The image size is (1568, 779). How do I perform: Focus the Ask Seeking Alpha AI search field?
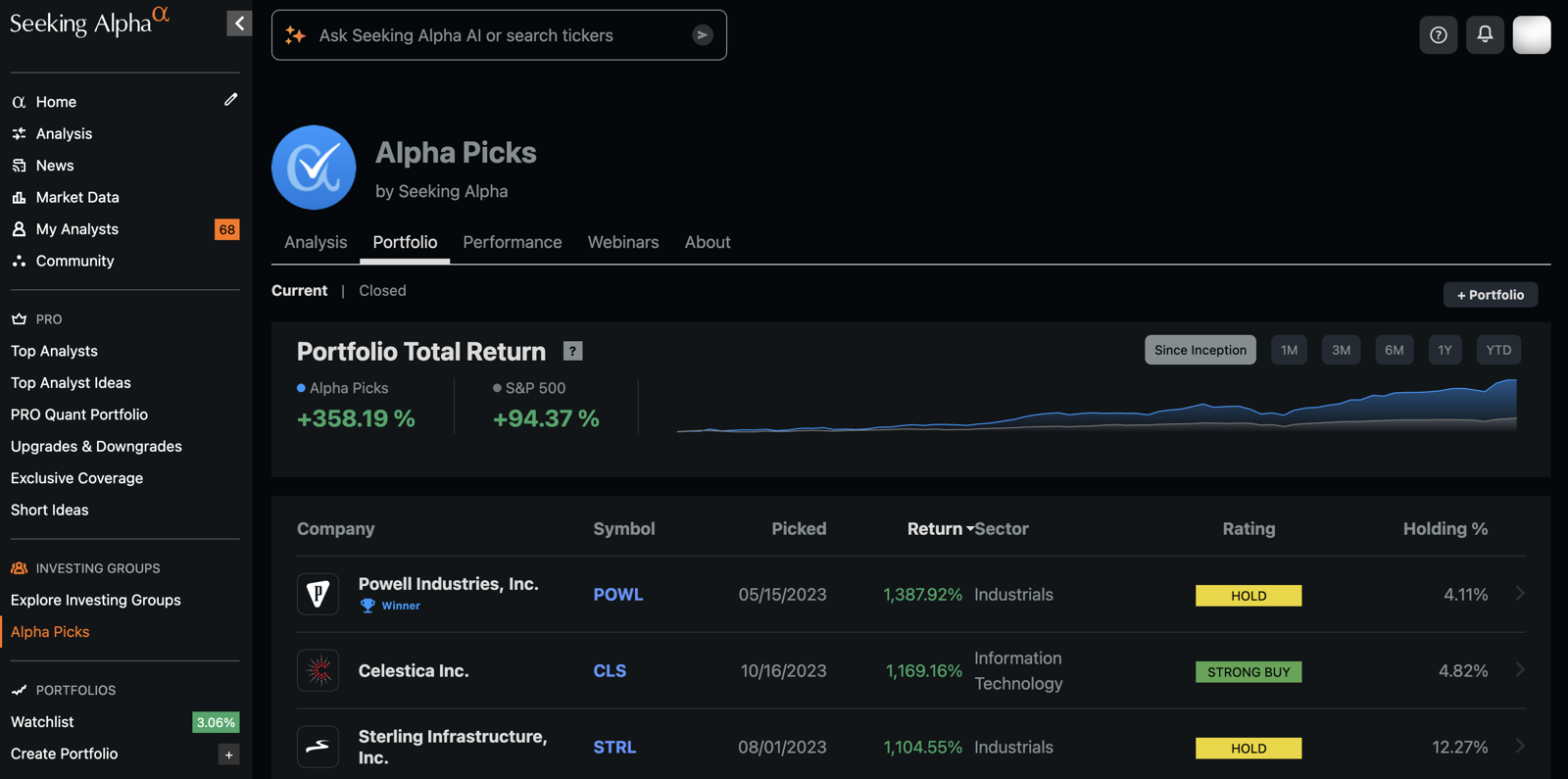[x=499, y=35]
